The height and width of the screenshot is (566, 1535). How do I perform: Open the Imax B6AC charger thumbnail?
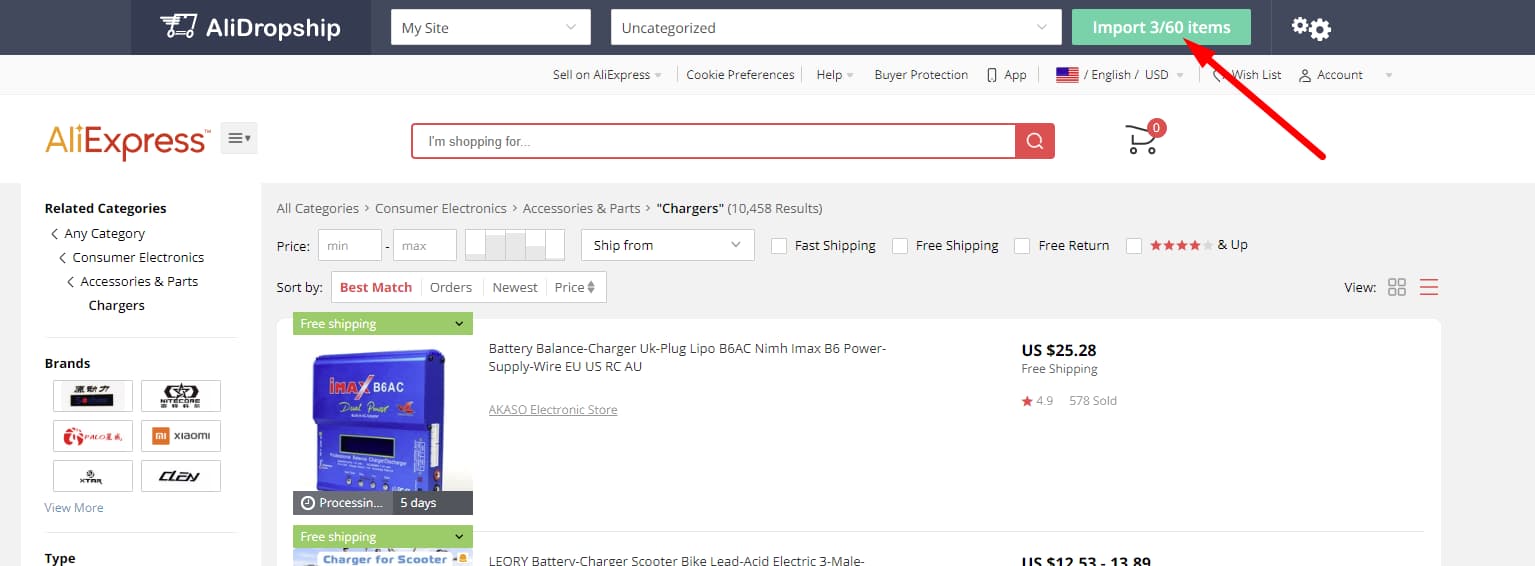click(x=383, y=425)
